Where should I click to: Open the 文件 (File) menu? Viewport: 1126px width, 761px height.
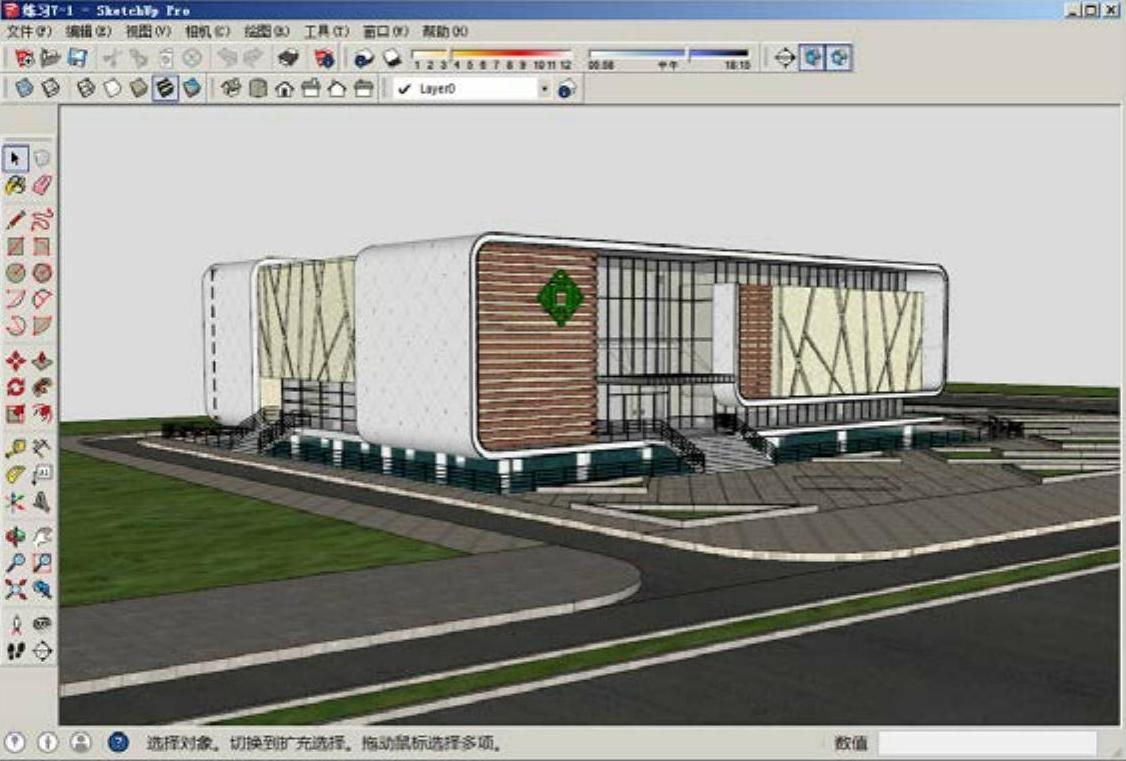[x=29, y=32]
